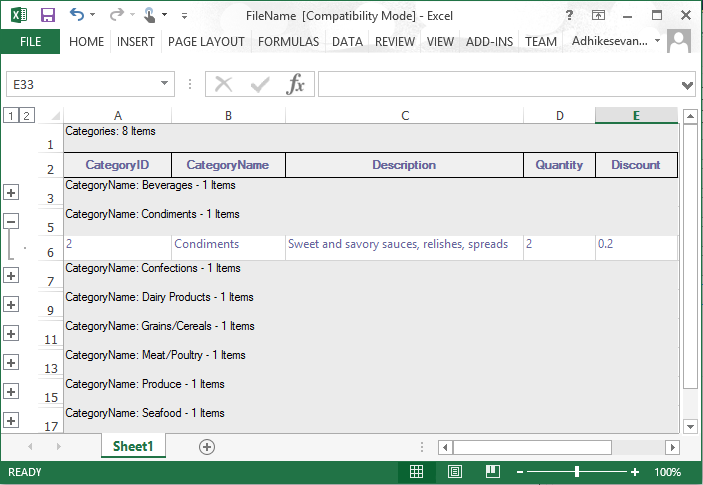Toggle Touch/Mouse mode icon

click(x=149, y=15)
